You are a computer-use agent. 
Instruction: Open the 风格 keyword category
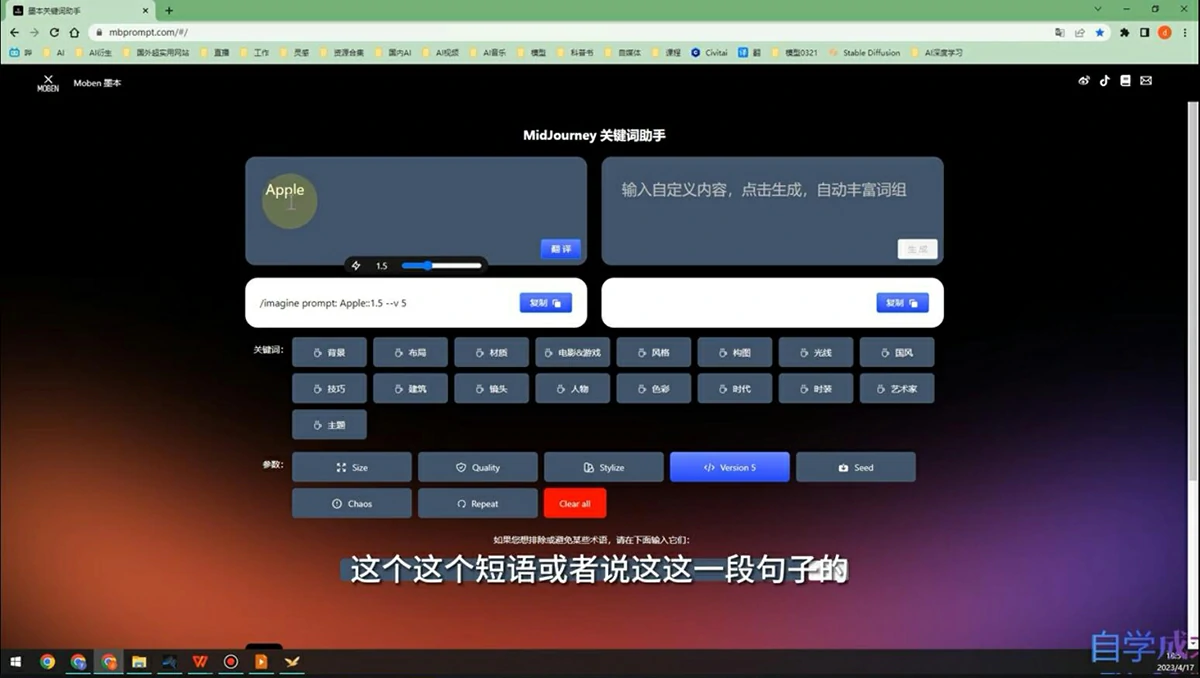(653, 352)
